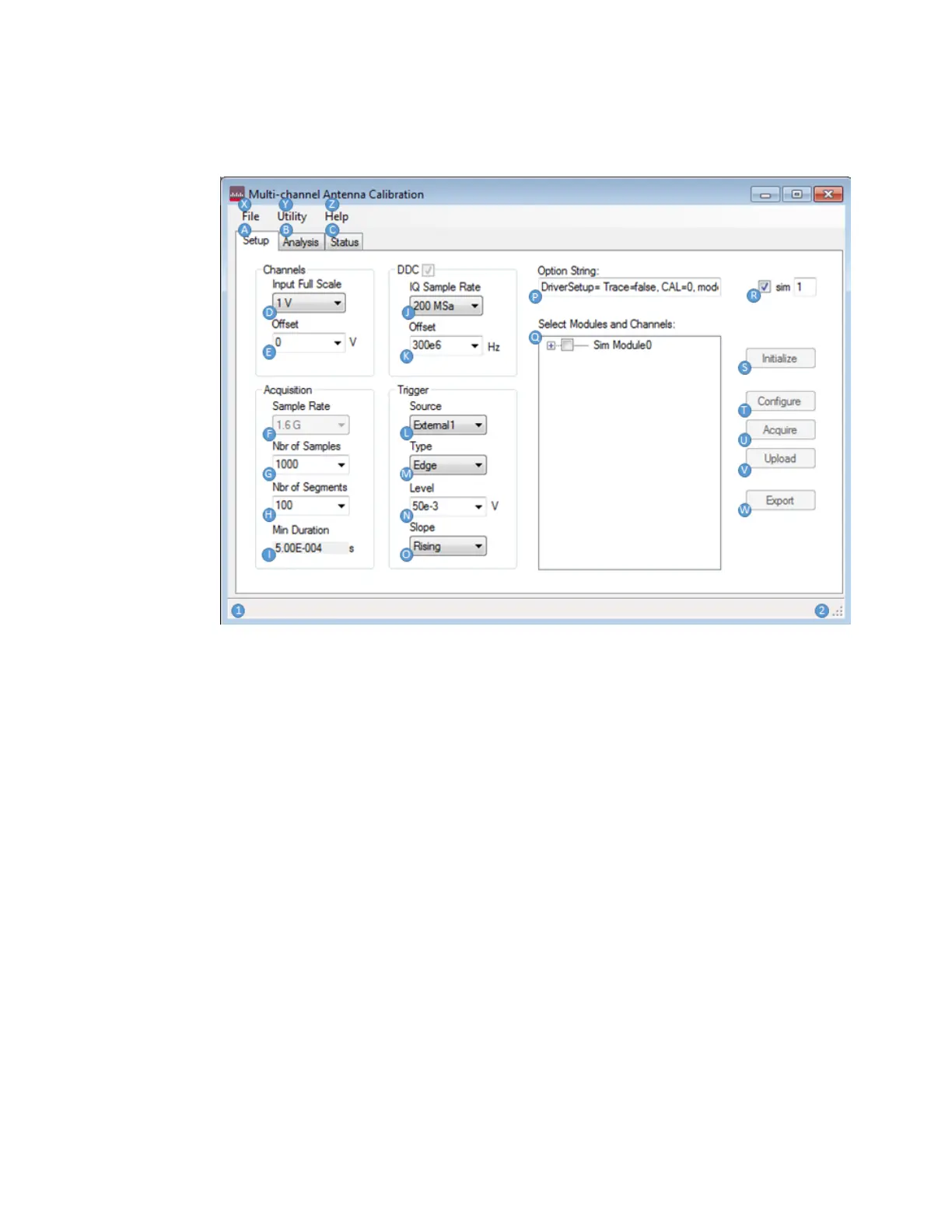Viewport: 952px width, 1232px height.
Task: Toggle the DDC checkbox
Action: (429, 270)
